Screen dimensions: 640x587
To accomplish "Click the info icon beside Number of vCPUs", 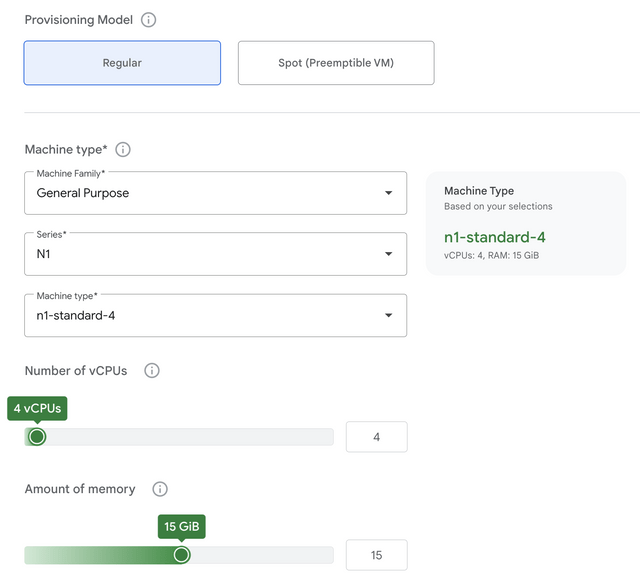I will [x=152, y=371].
